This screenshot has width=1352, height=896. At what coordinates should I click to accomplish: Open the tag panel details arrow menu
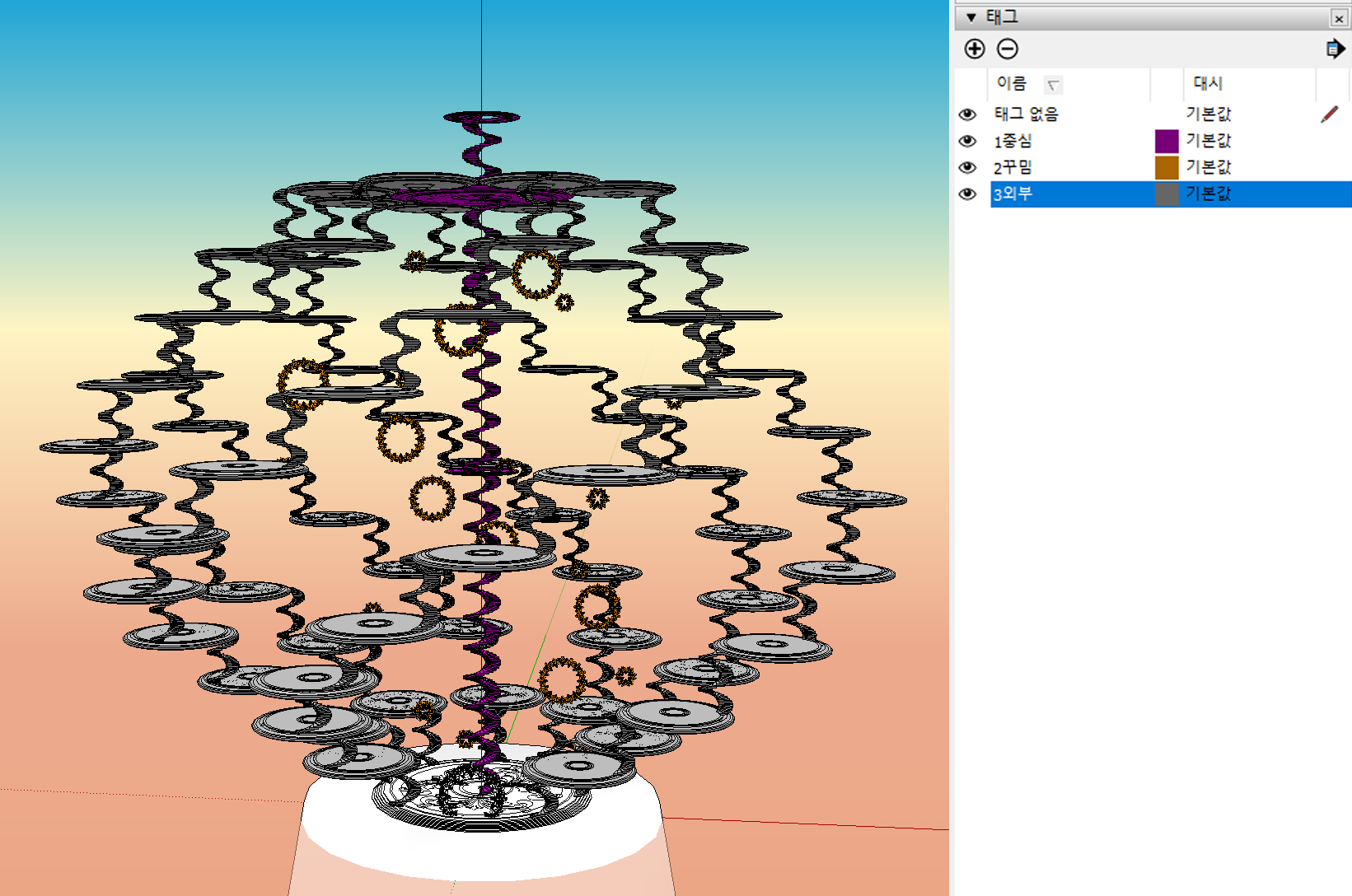coord(1335,49)
